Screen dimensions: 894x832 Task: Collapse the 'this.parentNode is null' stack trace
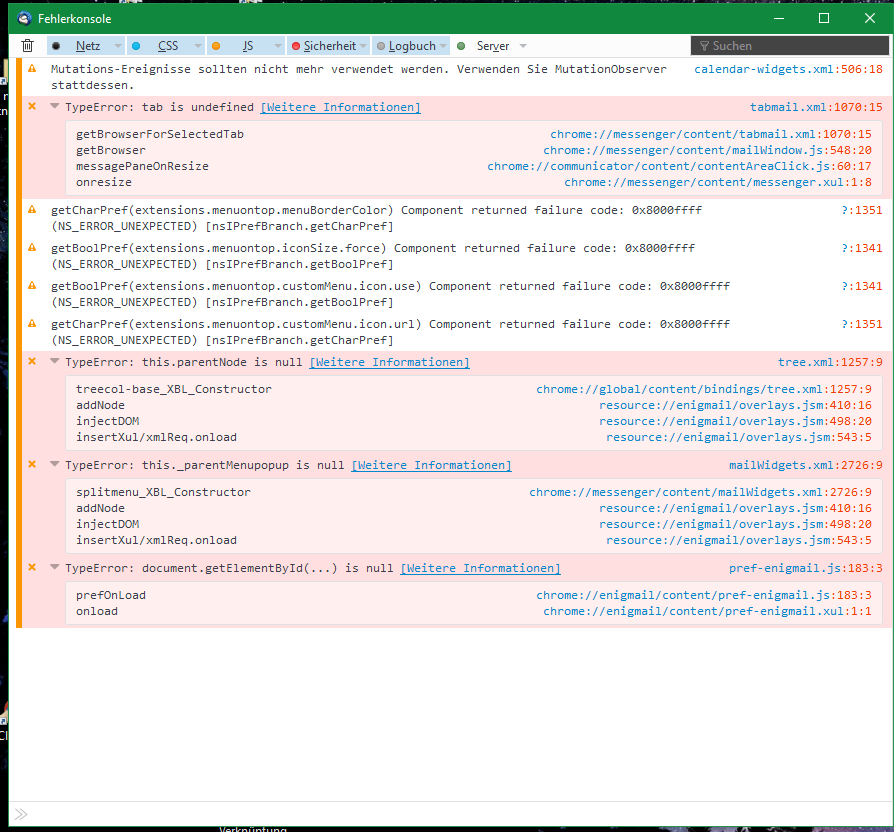pos(55,362)
